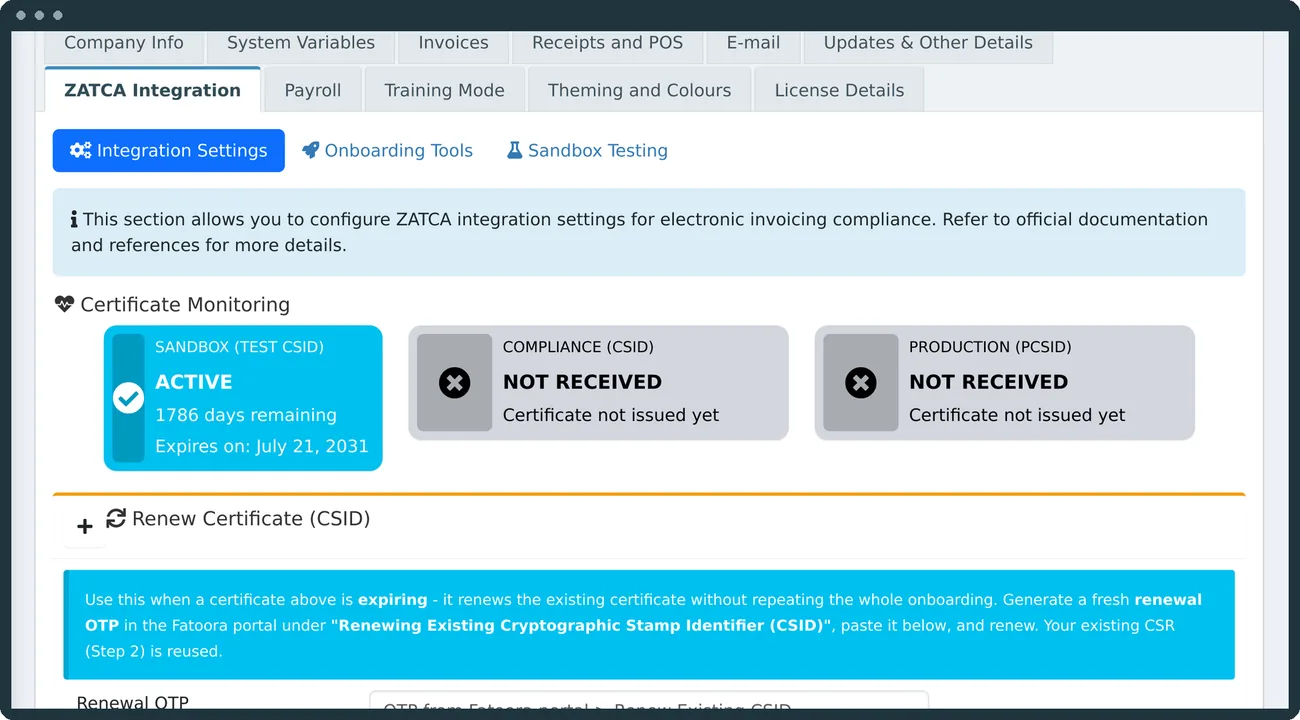Click the Renew Certificate (CSID) heading
The width and height of the screenshot is (1300, 720).
tap(251, 518)
